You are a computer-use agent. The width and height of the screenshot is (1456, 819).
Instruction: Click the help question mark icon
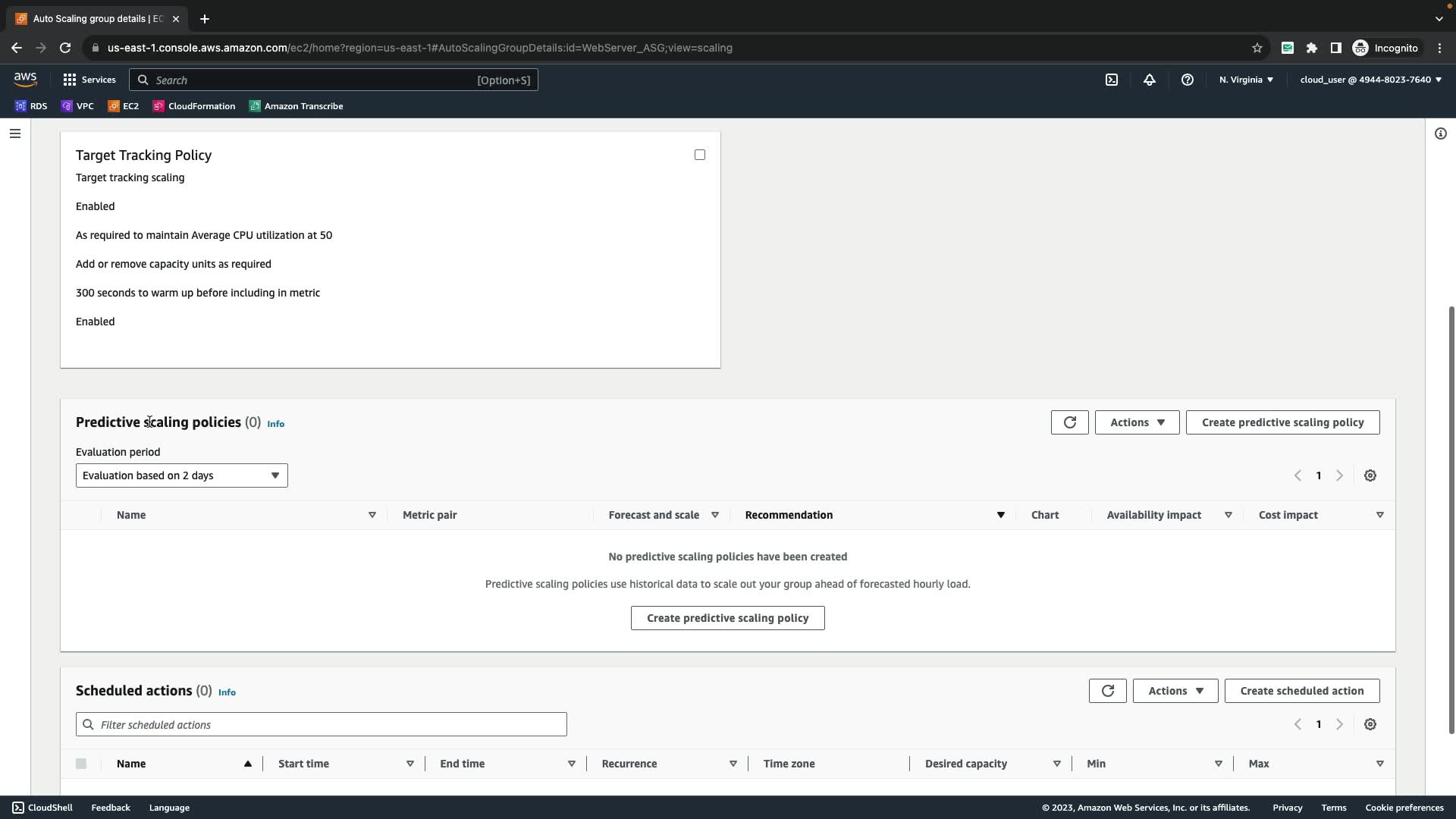pos(1187,80)
